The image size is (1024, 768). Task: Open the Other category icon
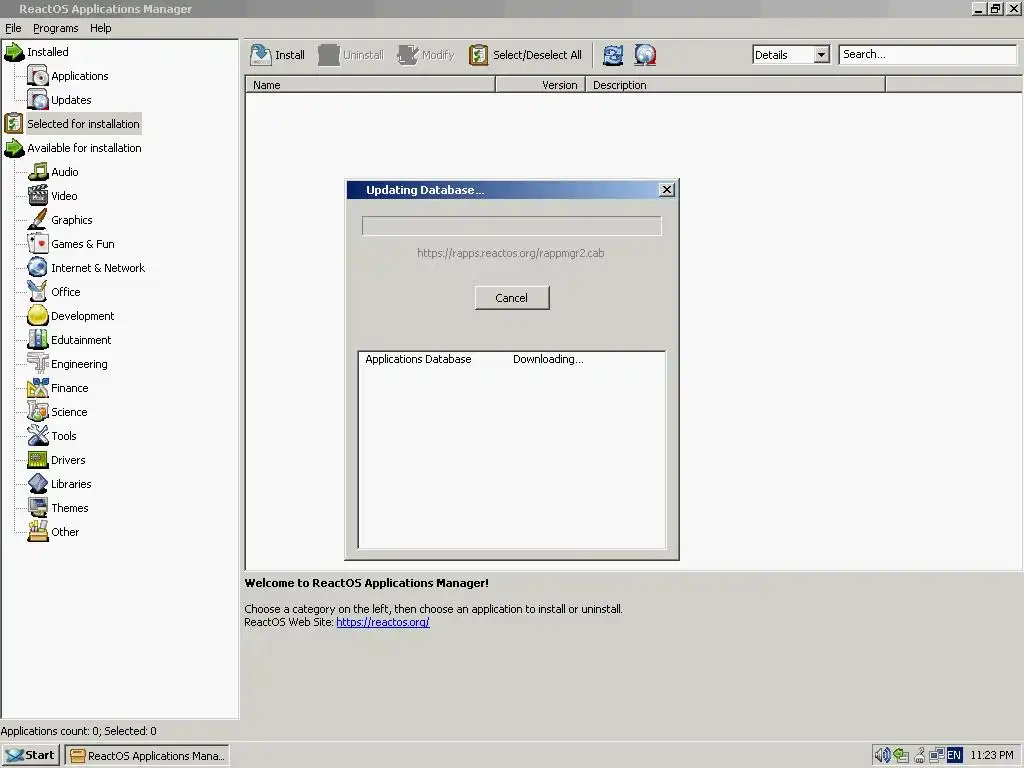pos(38,532)
